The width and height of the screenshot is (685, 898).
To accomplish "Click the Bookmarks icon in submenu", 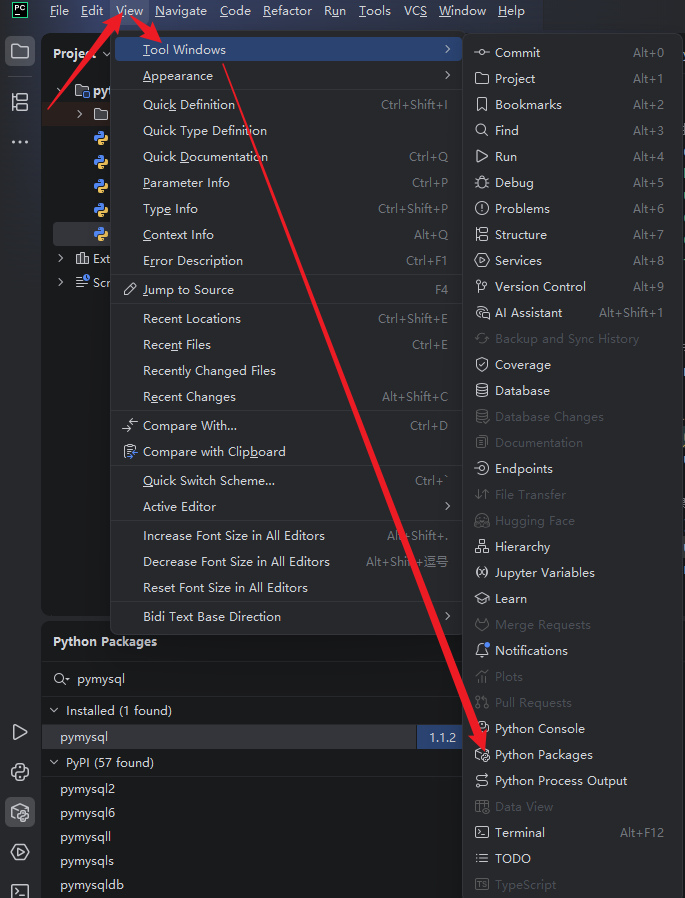I will coord(482,104).
